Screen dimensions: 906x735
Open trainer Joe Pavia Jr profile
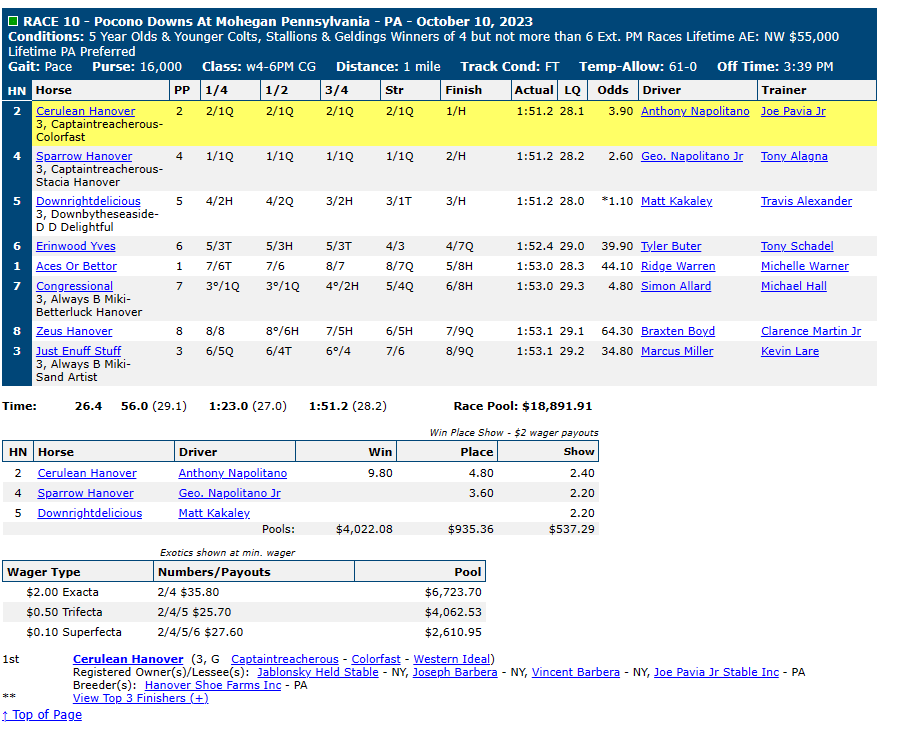793,111
